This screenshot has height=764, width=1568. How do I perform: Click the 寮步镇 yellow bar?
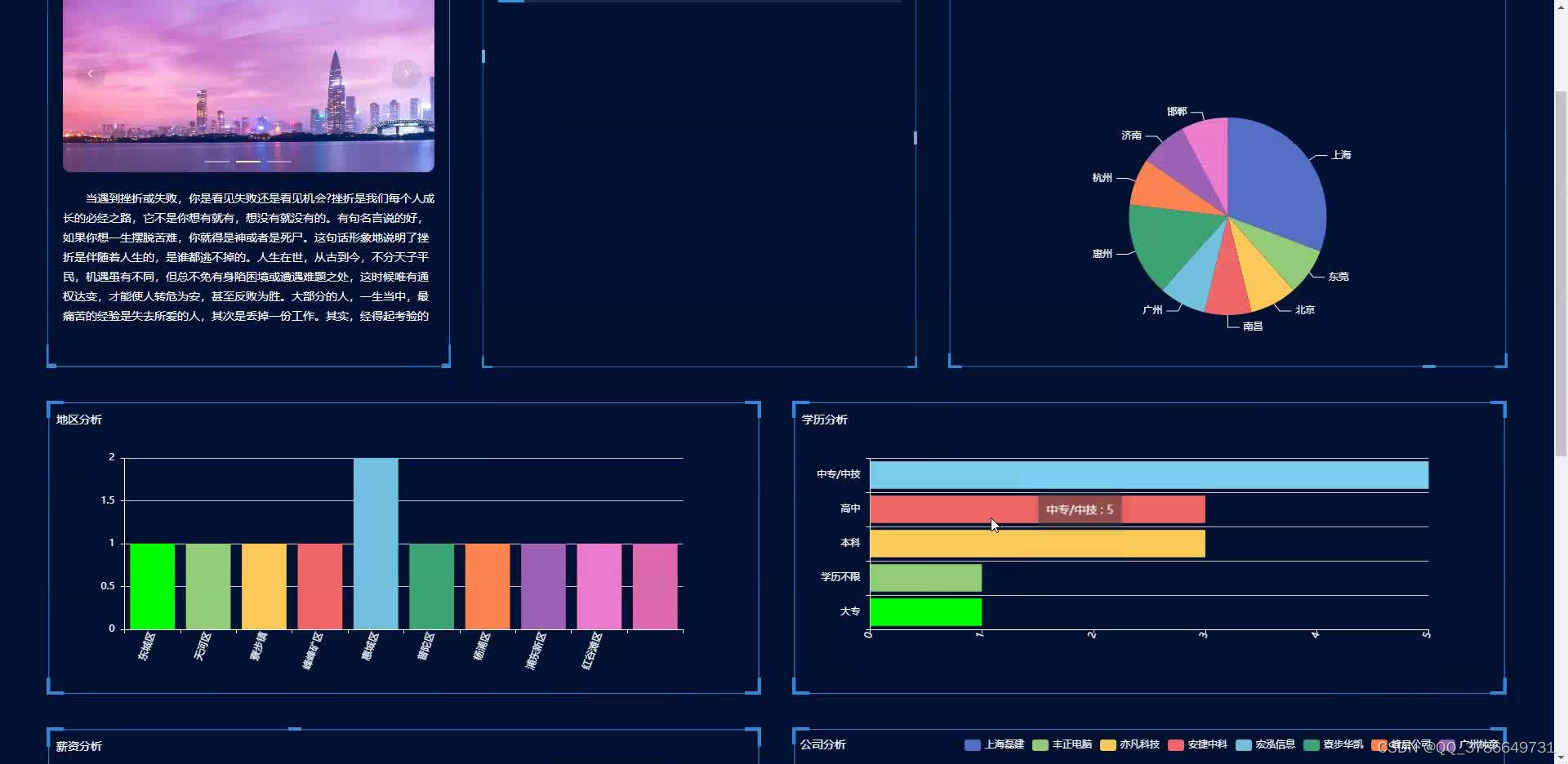pyautogui.click(x=264, y=586)
